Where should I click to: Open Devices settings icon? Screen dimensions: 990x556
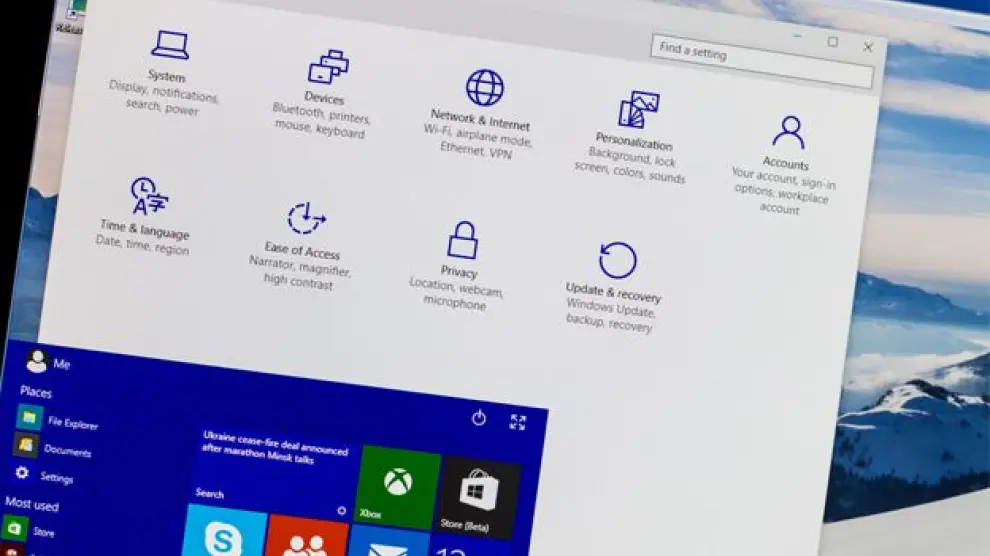(328, 68)
